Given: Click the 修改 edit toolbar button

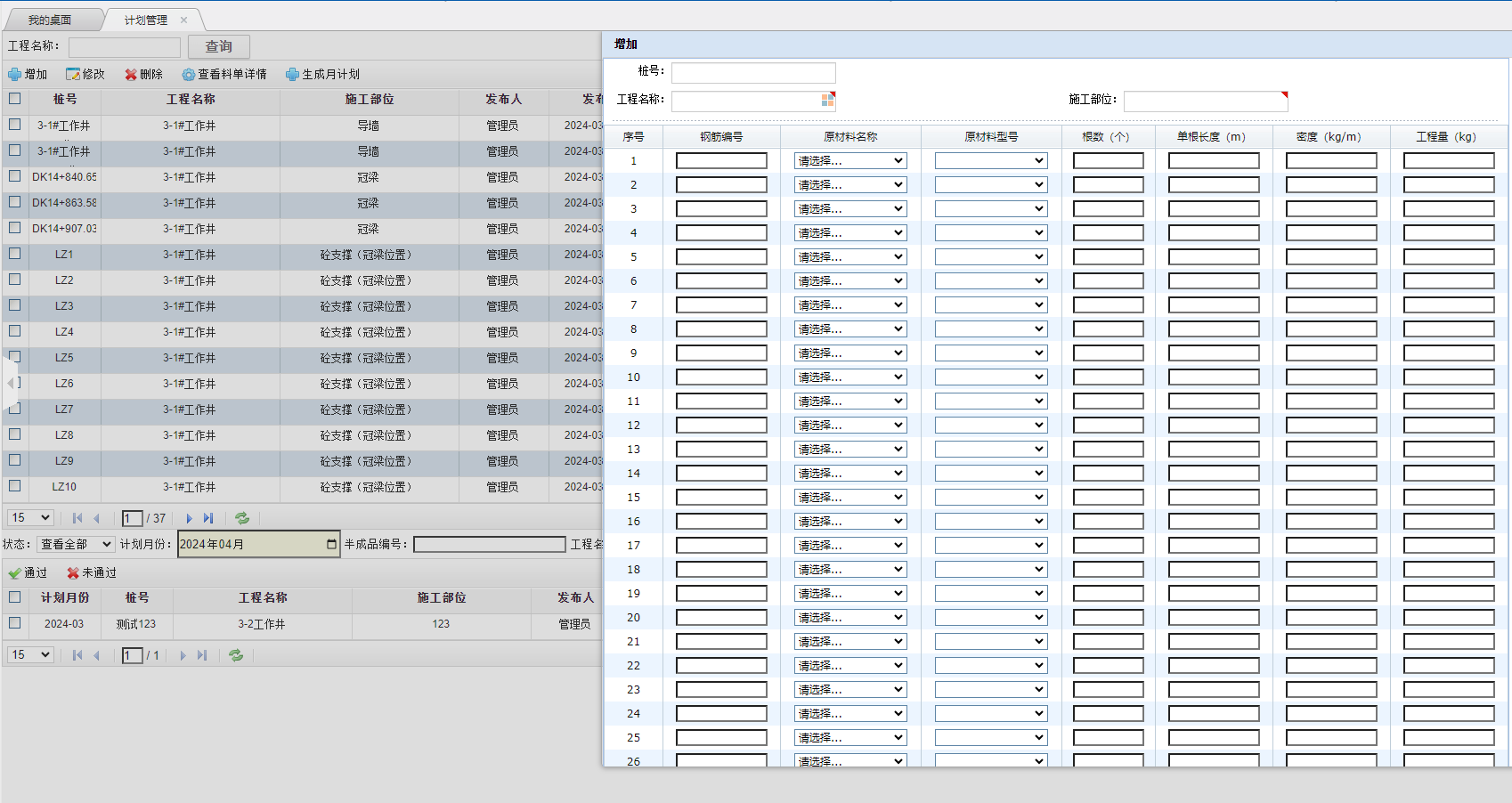Looking at the screenshot, I should [85, 74].
